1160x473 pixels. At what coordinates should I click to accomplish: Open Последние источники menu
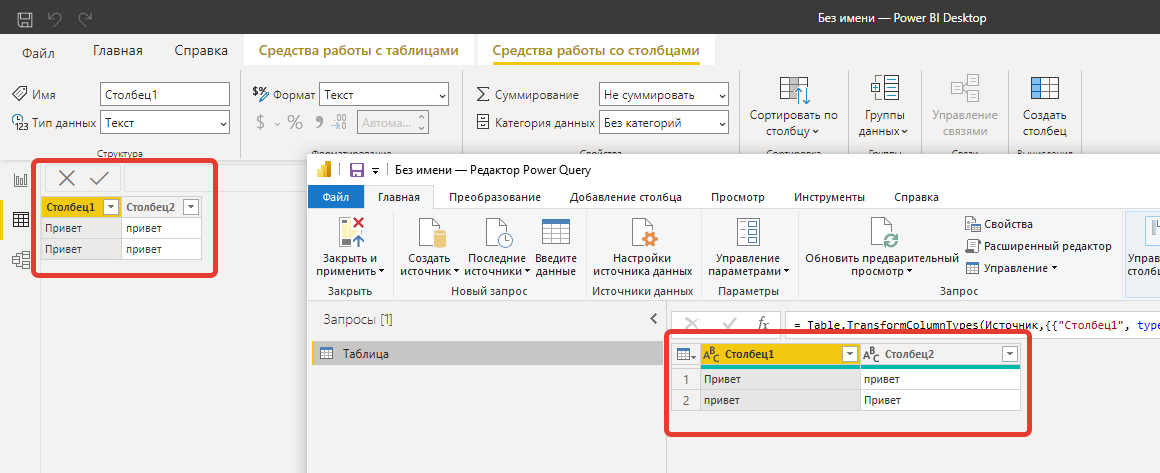pos(498,246)
